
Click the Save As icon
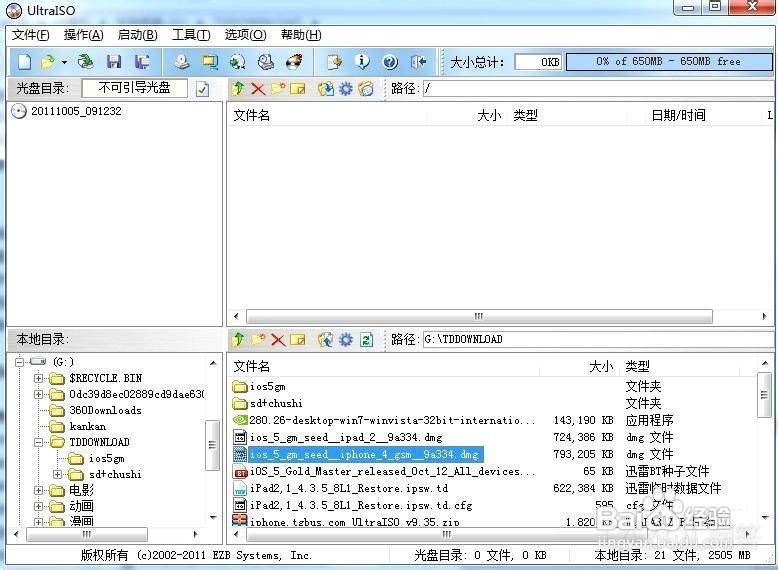(x=142, y=62)
